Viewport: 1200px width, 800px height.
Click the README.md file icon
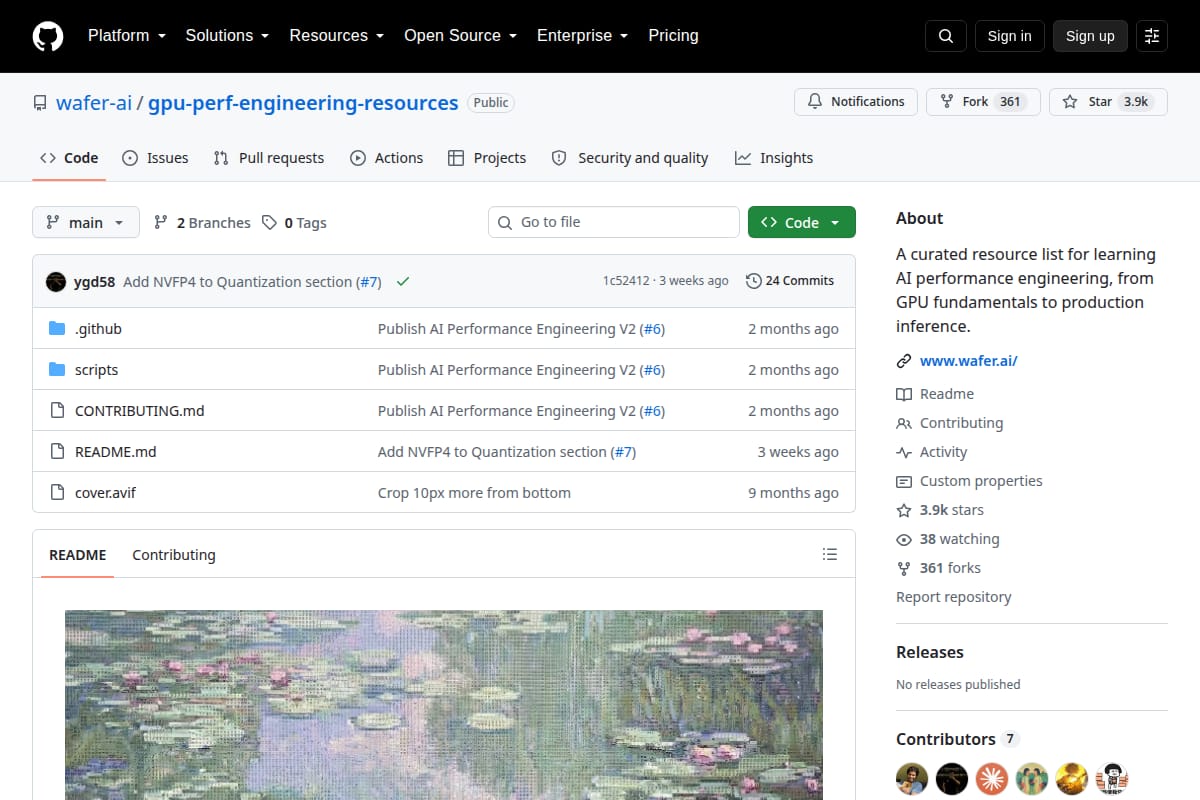57,452
